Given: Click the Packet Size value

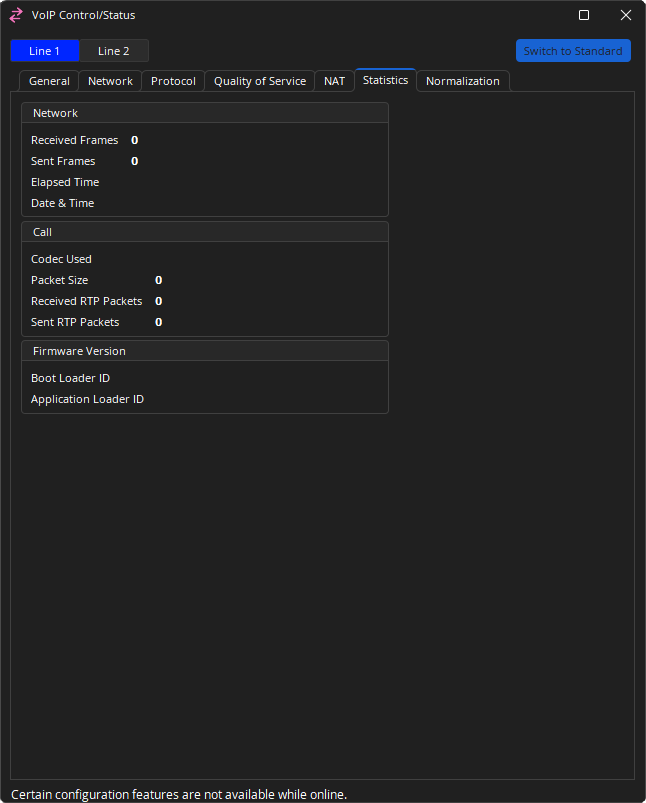Looking at the screenshot, I should (x=158, y=280).
